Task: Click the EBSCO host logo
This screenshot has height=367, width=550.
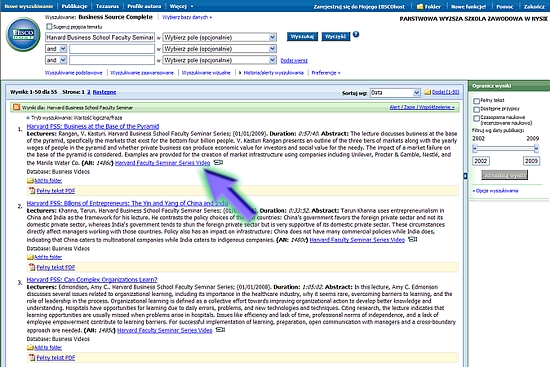Action: point(23,34)
